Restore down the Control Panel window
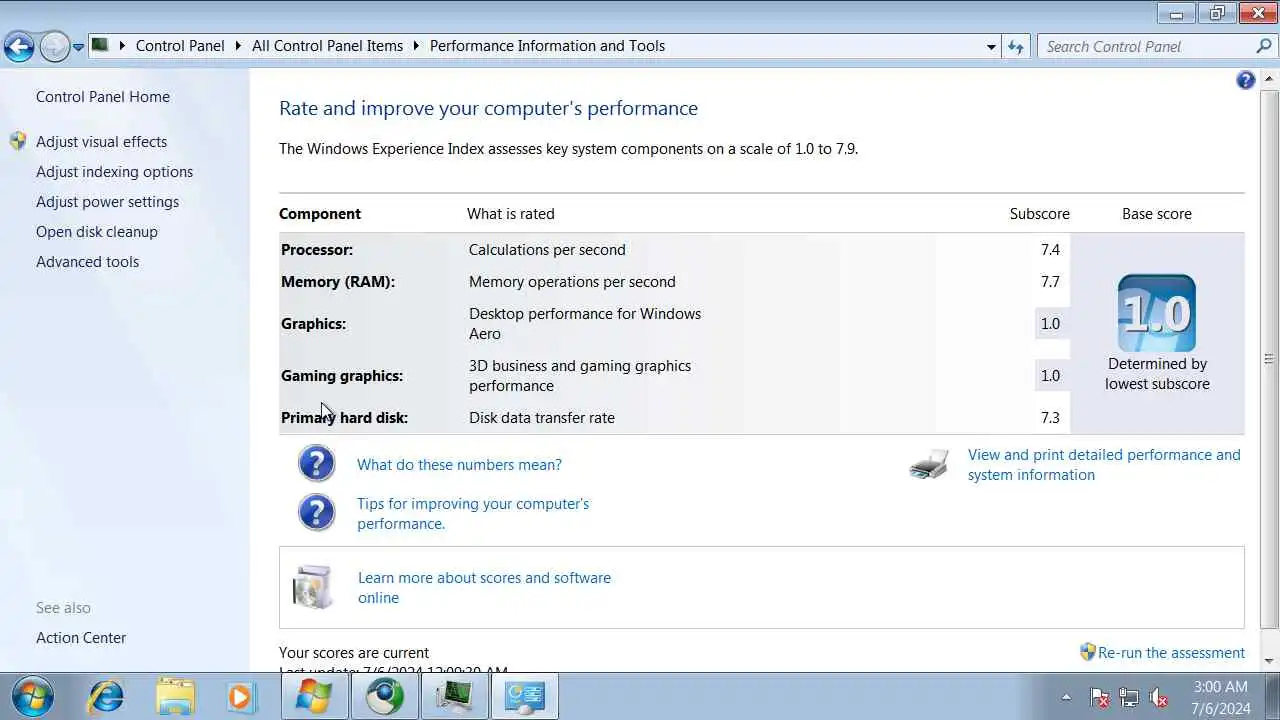This screenshot has width=1280, height=720. [x=1217, y=13]
